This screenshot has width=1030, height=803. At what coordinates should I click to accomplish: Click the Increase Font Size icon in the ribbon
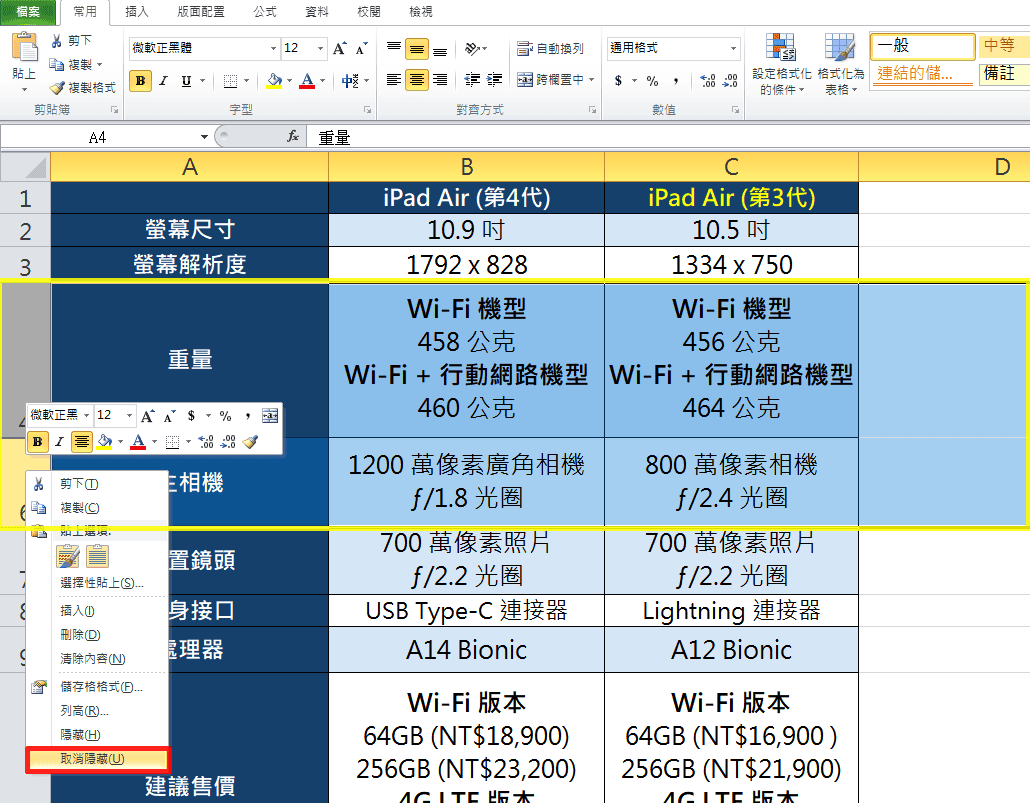[340, 48]
